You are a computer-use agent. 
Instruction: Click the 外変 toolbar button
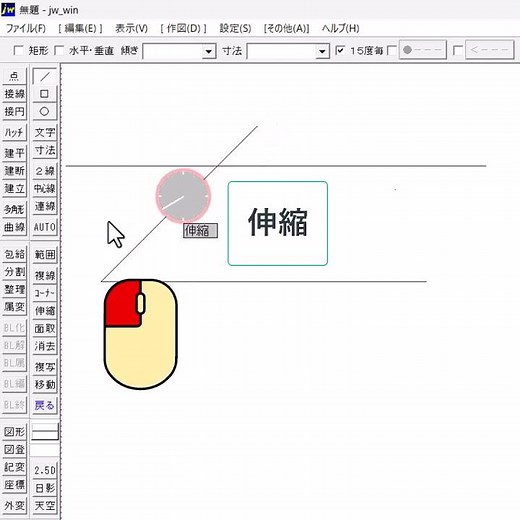[x=14, y=506]
